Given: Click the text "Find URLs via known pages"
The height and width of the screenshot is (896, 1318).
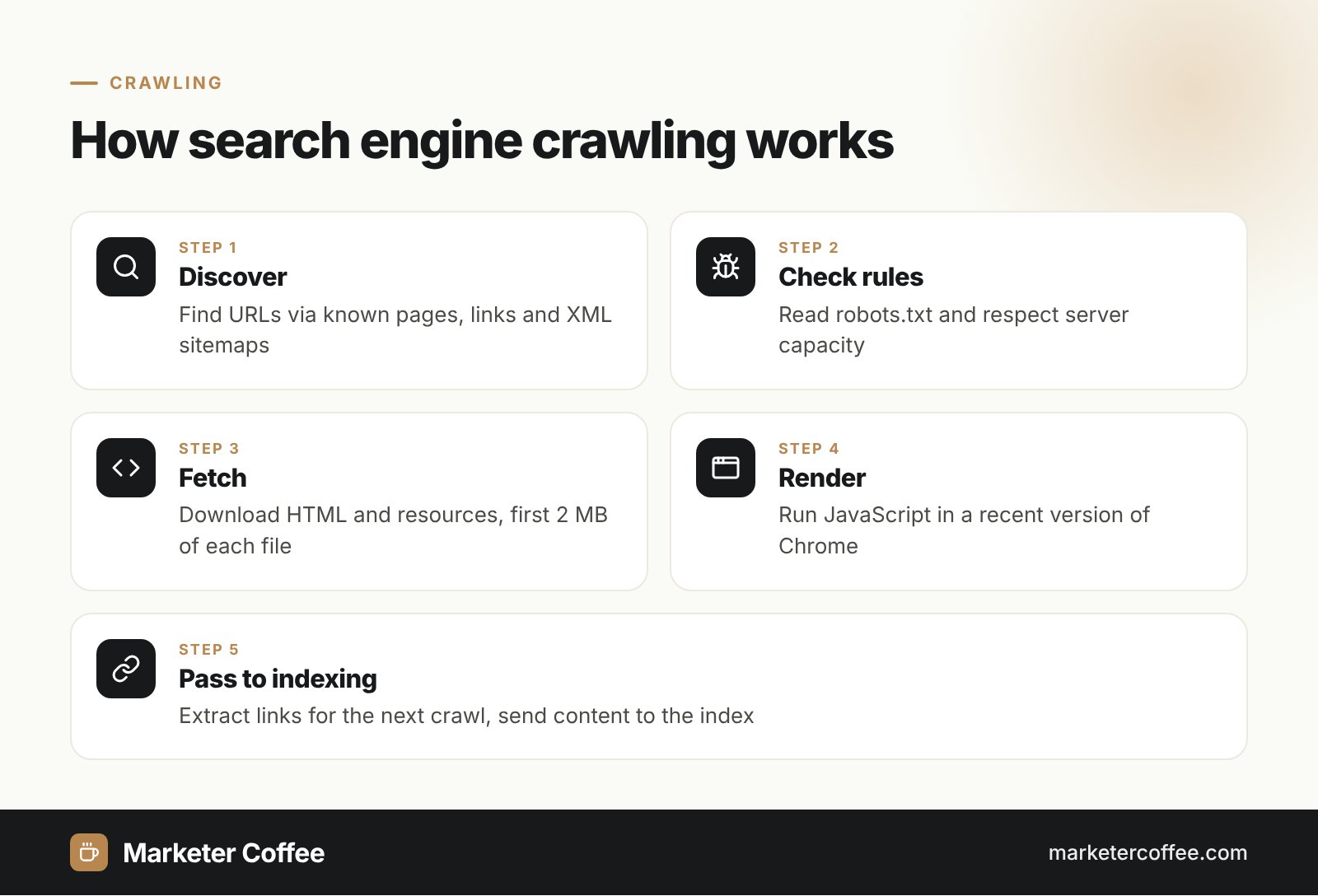Looking at the screenshot, I should [x=321, y=315].
